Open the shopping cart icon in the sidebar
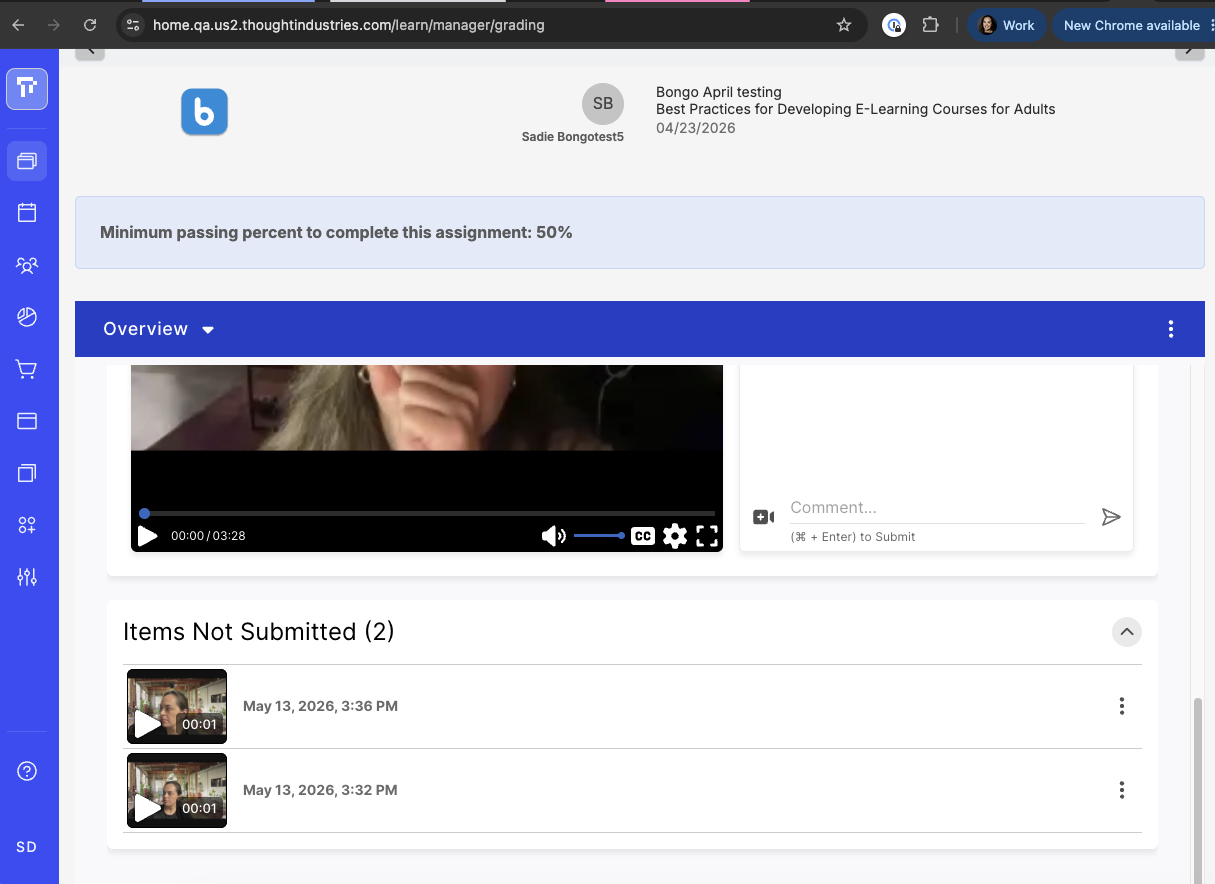1215x884 pixels. pyautogui.click(x=27, y=369)
